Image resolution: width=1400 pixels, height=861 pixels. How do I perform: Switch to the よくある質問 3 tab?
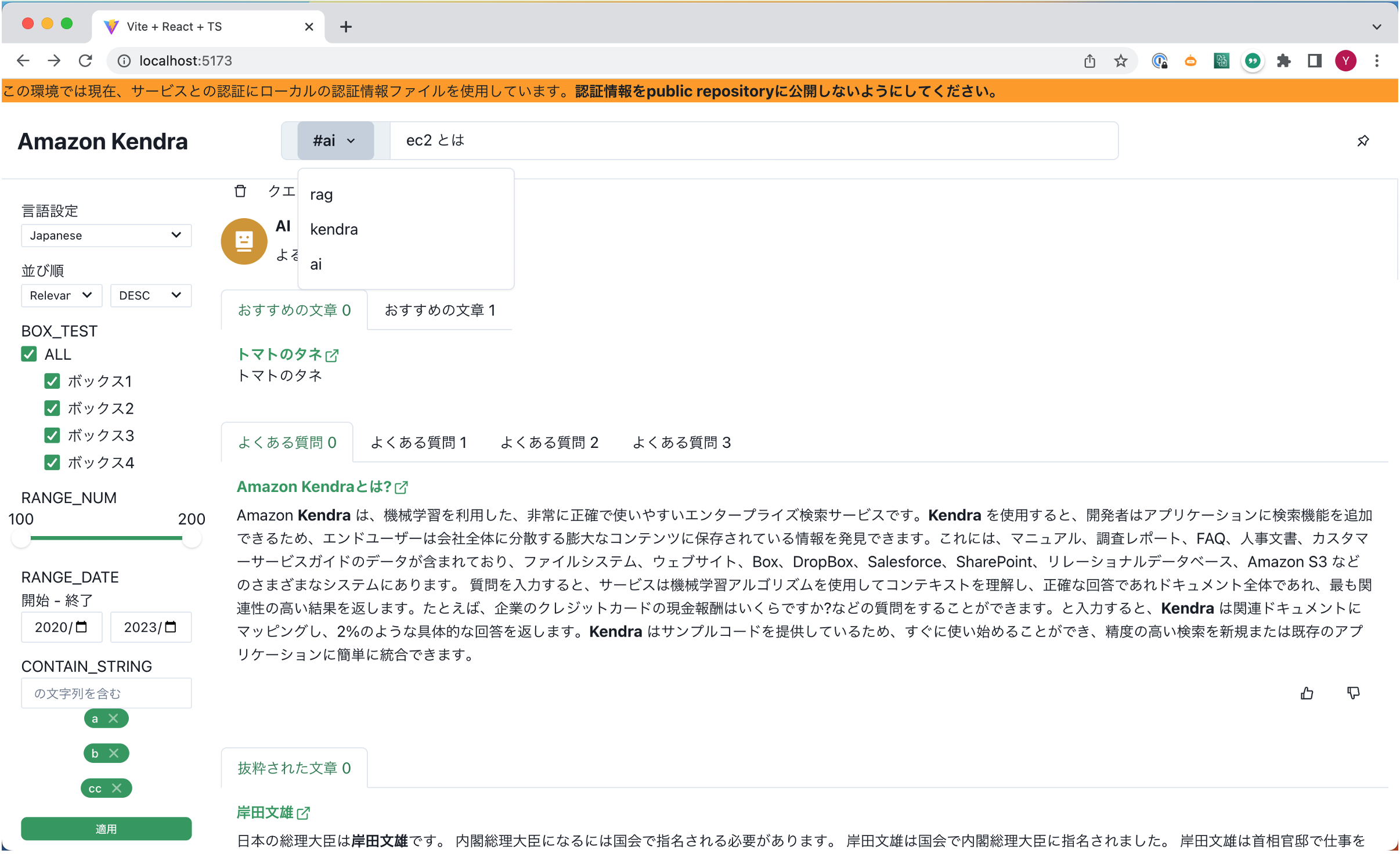(x=681, y=443)
